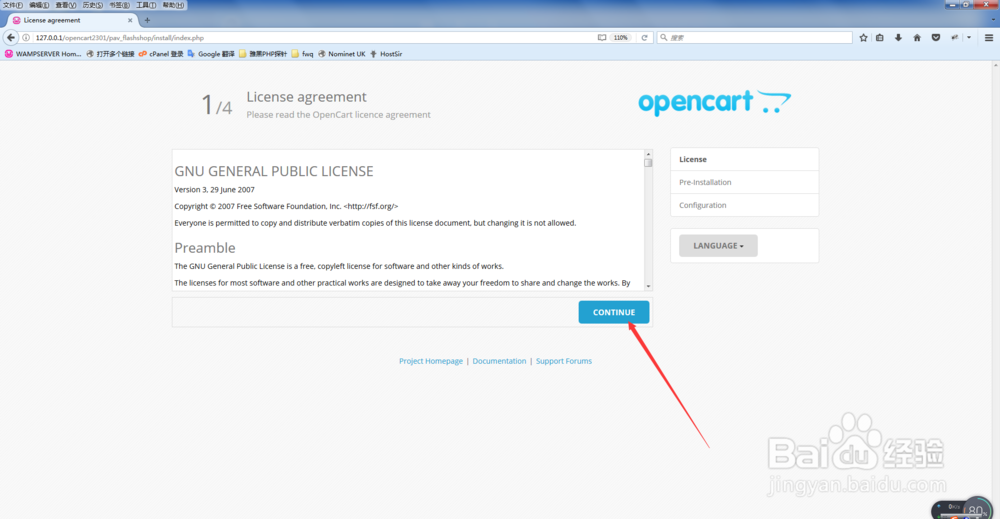Open the LANGUAGE dropdown
Screen dimensions: 1000x519
point(718,245)
